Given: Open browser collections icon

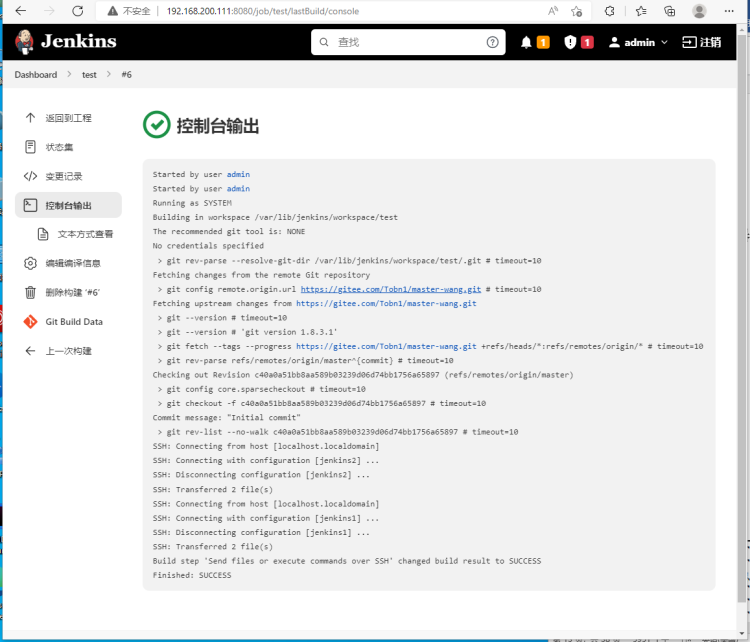Looking at the screenshot, I should (x=670, y=11).
